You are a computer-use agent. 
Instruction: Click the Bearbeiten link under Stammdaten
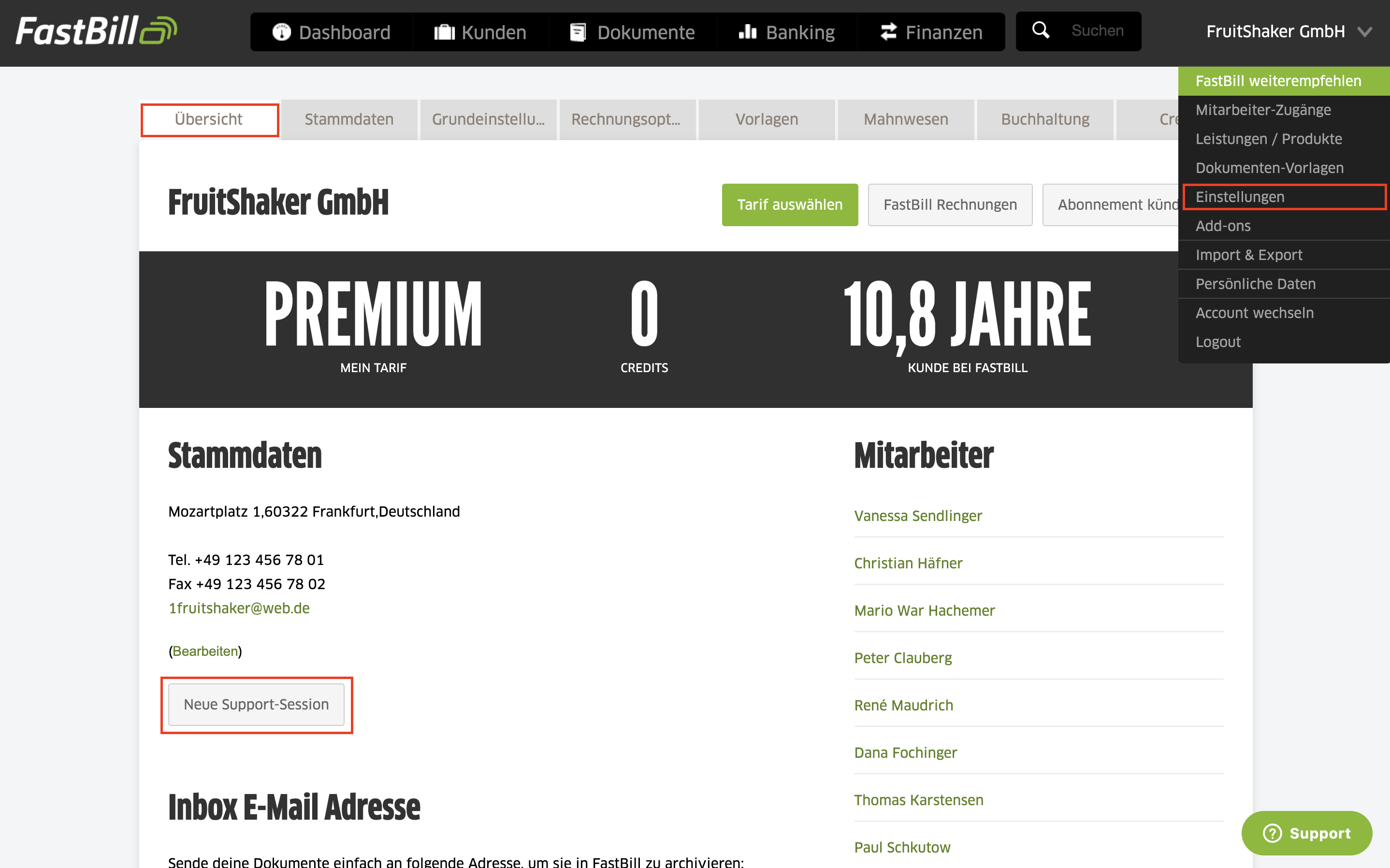tap(205, 651)
